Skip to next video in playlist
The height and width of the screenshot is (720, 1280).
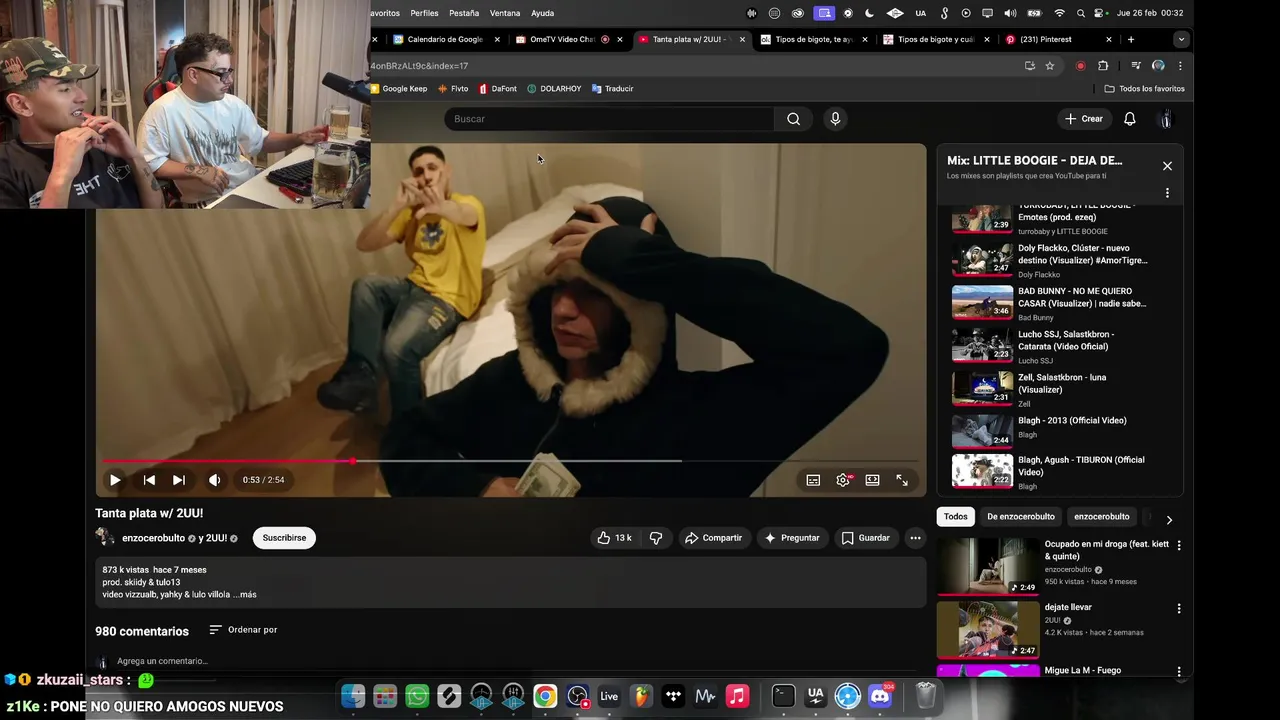(x=179, y=480)
